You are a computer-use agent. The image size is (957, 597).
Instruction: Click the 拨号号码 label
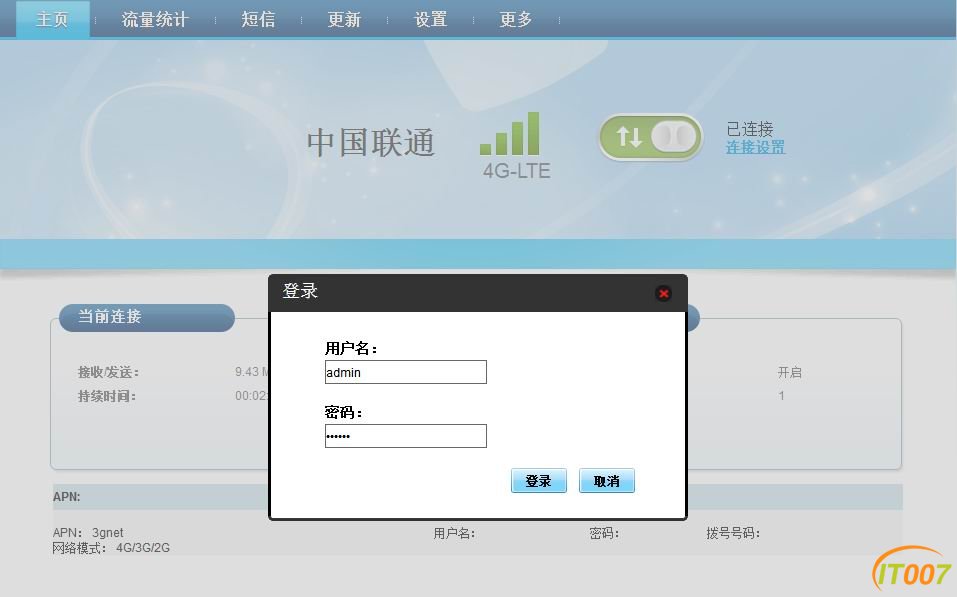coord(732,533)
